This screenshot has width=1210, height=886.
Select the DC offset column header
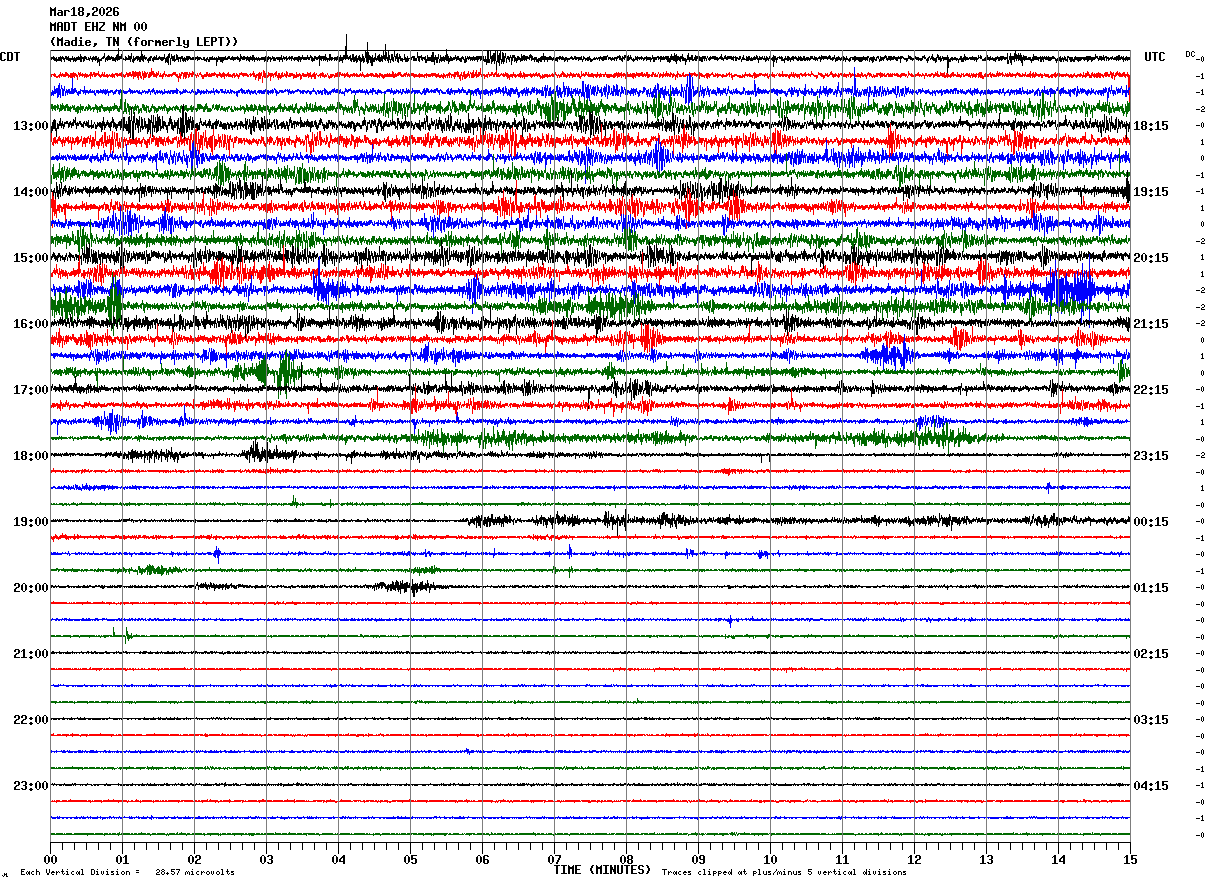click(1190, 54)
